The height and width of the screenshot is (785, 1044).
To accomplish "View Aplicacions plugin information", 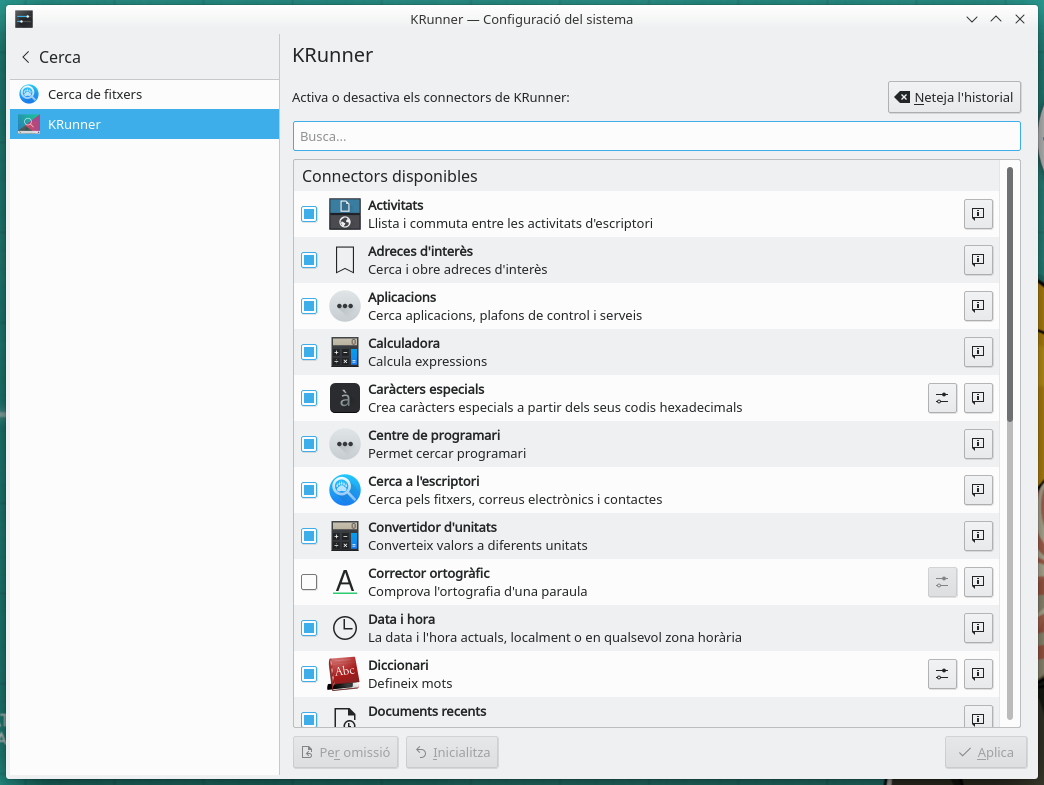I will [x=978, y=306].
